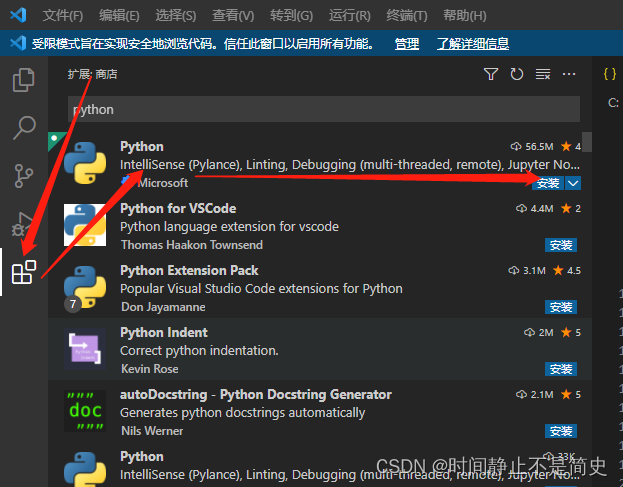The image size is (623, 487).
Task: Install Python Extension Pack
Action: tap(561, 307)
